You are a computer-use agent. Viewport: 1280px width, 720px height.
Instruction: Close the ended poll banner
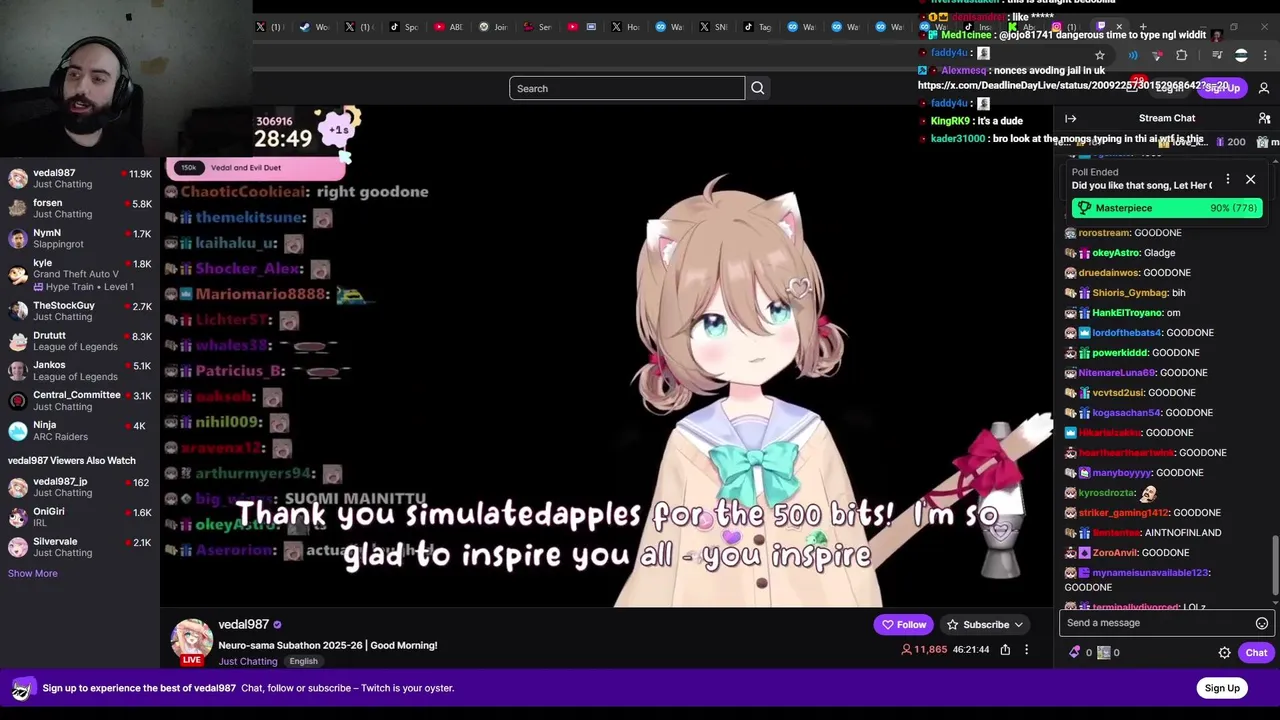click(1250, 179)
